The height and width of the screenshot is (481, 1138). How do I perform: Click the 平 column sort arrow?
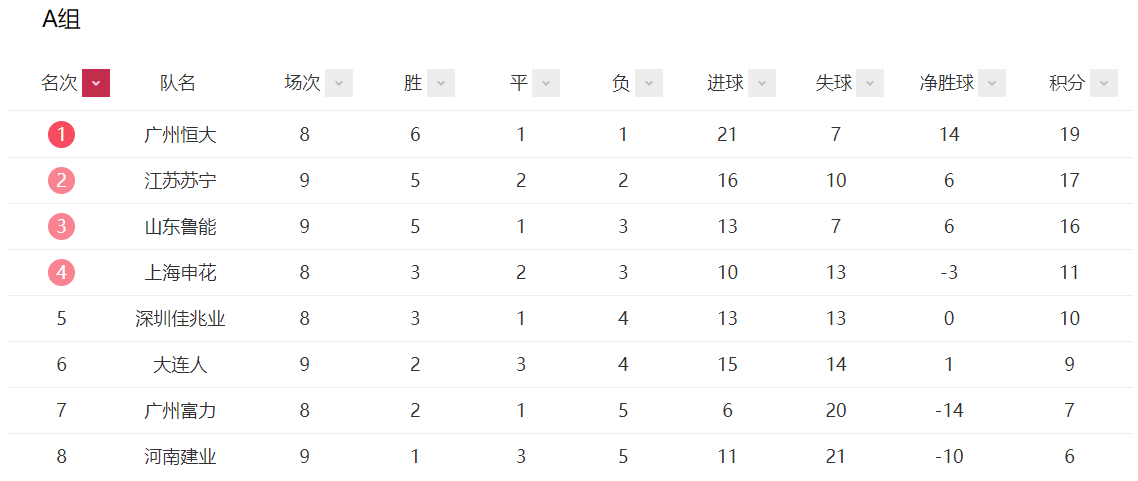pos(546,83)
